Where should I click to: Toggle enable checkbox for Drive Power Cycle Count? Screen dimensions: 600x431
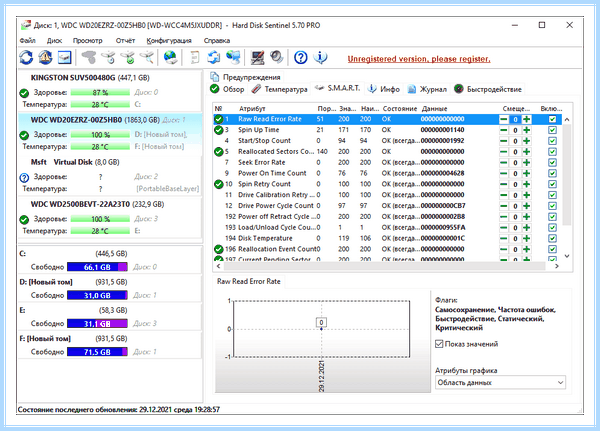(x=552, y=206)
